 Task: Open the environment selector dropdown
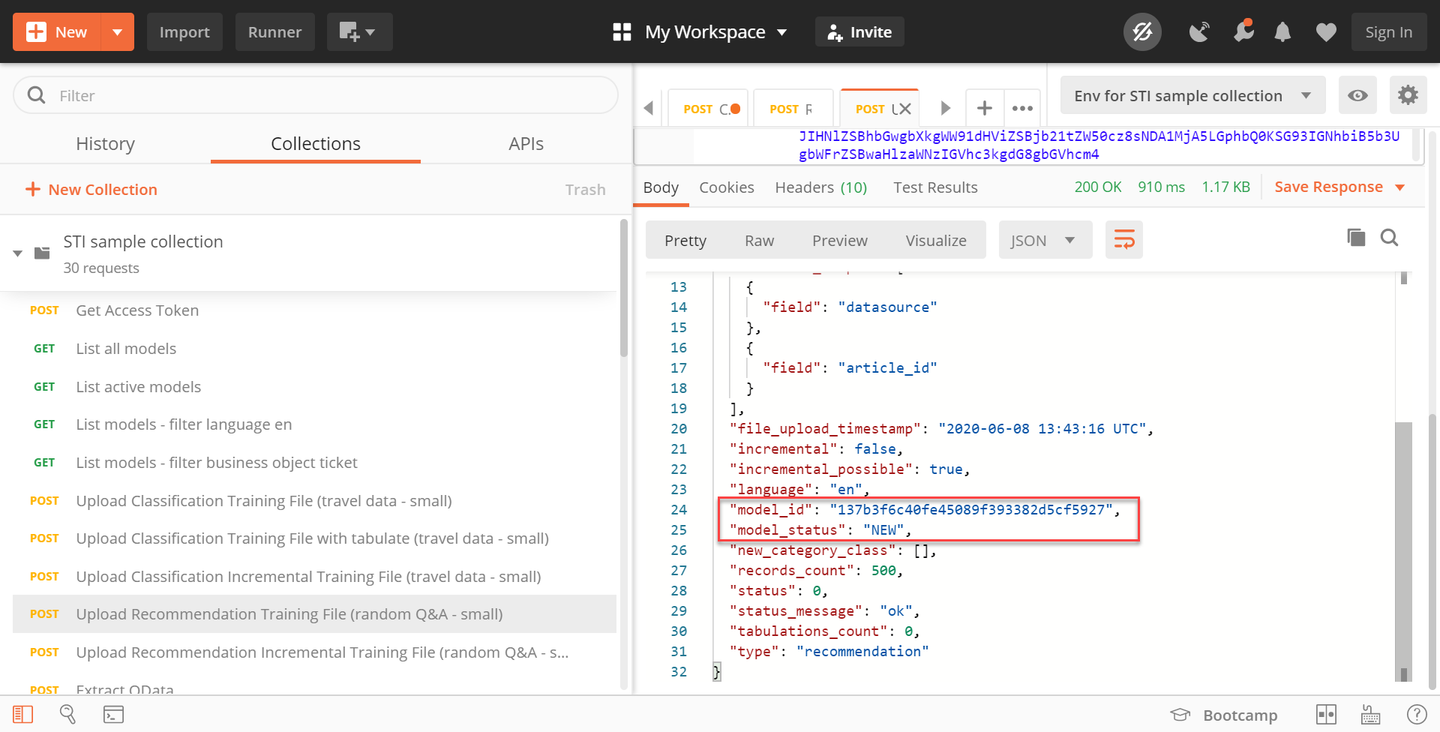(x=1193, y=96)
